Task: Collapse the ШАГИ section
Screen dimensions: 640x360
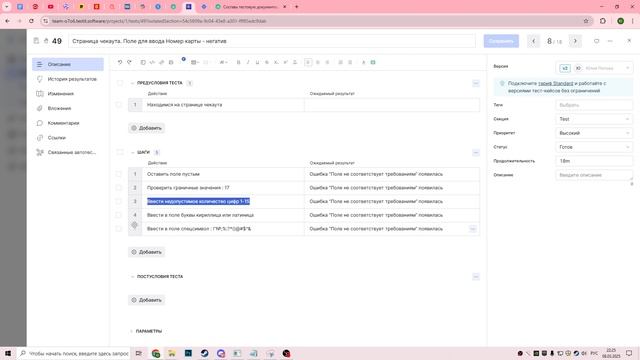Action: (x=132, y=153)
